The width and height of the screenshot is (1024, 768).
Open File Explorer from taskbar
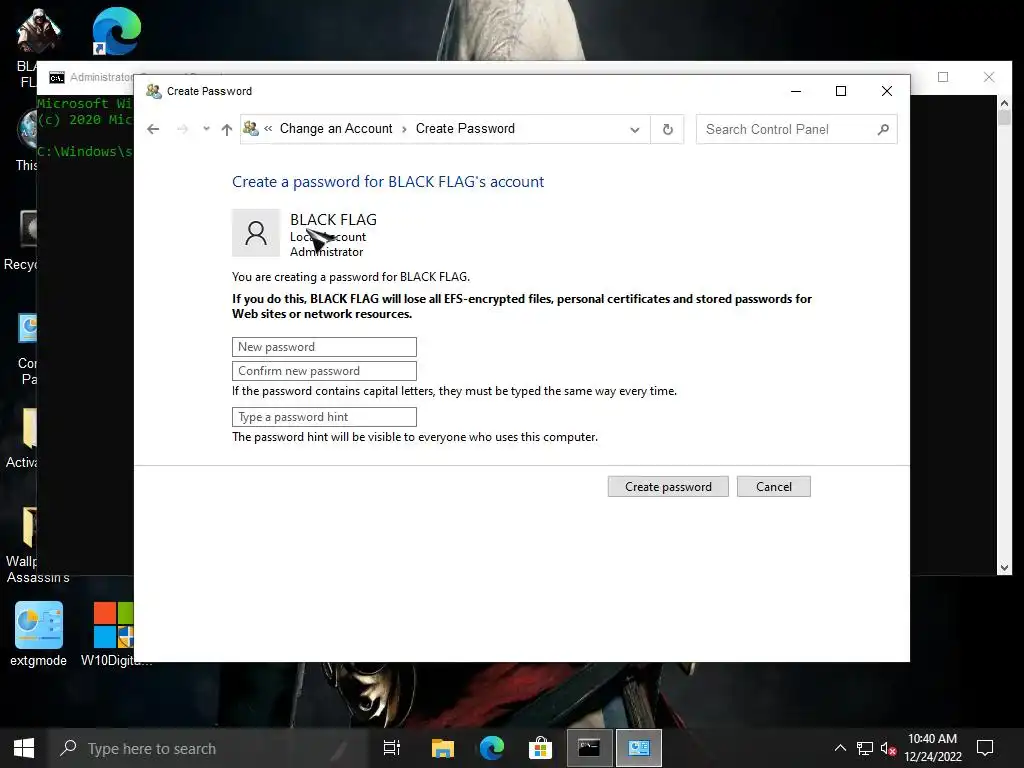(x=442, y=748)
